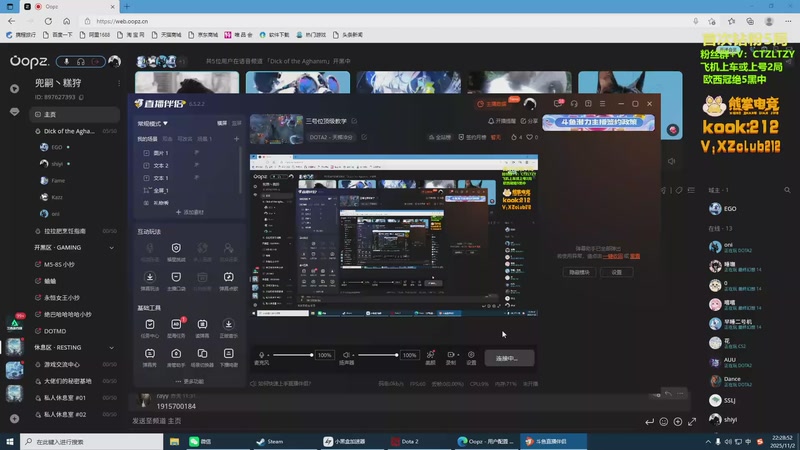Open 弹幕秀 danmaku show tool
This screenshot has width=800, height=450.
point(149,358)
